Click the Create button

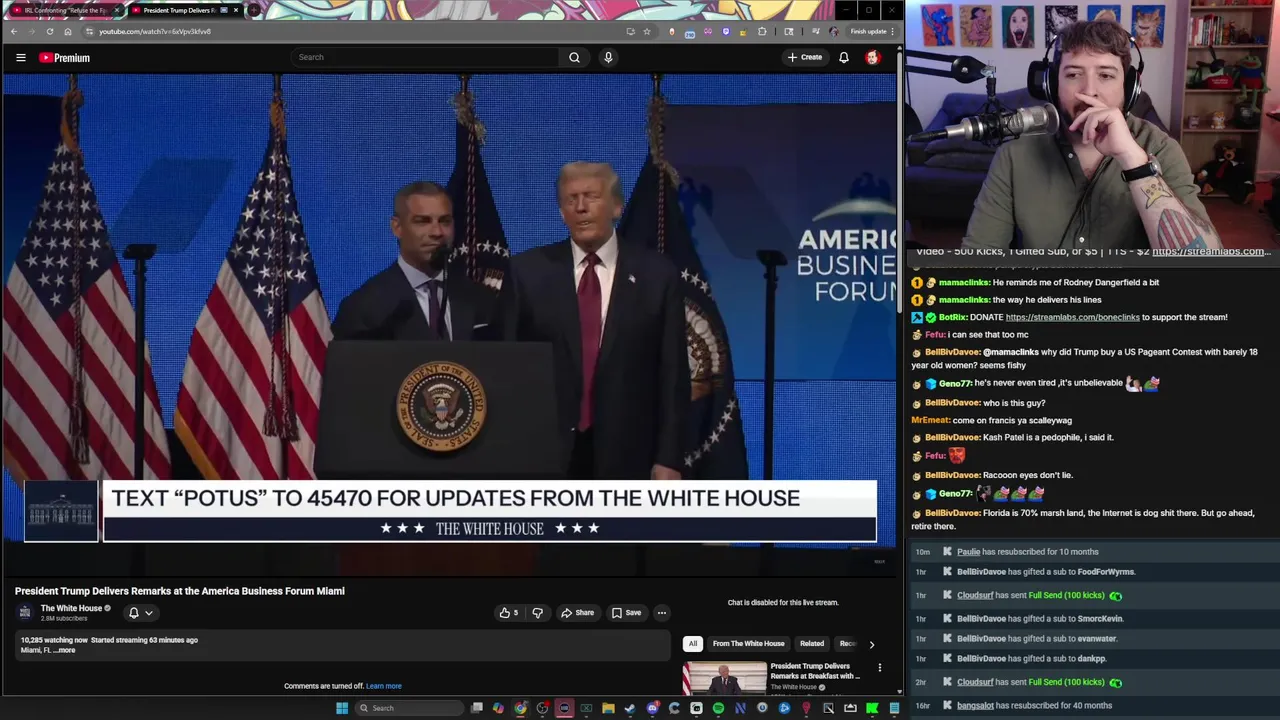pos(804,57)
